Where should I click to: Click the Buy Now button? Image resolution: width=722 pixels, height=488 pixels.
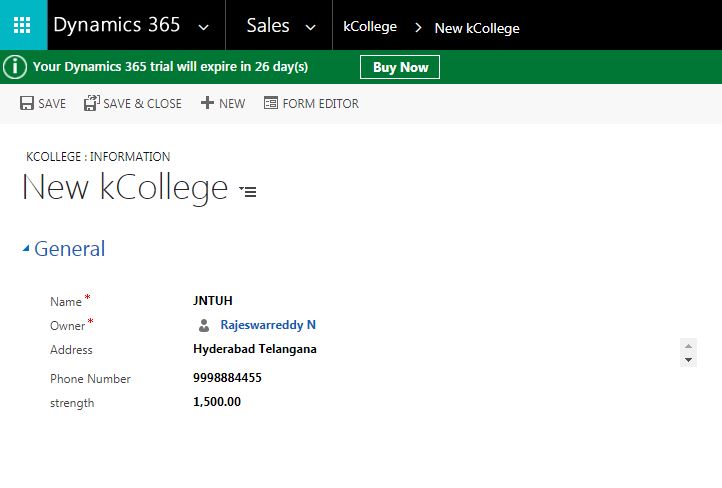pyautogui.click(x=400, y=67)
